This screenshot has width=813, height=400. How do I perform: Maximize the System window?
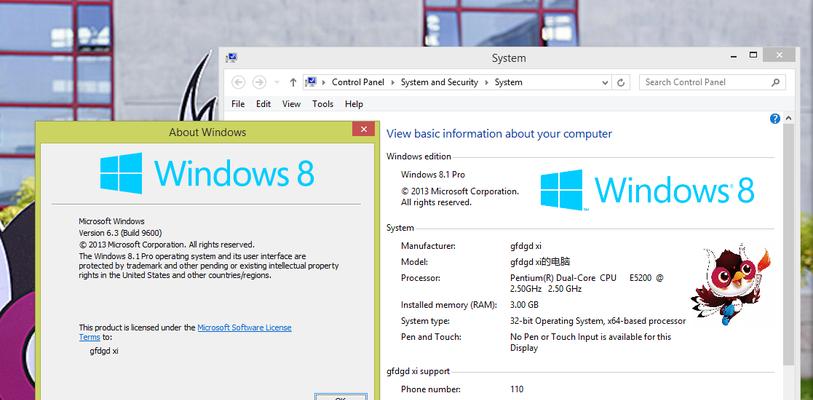[x=753, y=55]
